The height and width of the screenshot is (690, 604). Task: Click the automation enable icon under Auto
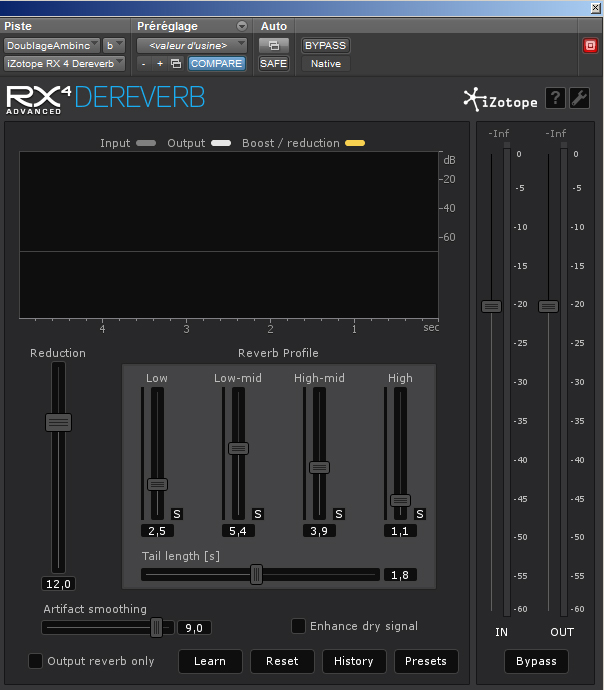274,45
